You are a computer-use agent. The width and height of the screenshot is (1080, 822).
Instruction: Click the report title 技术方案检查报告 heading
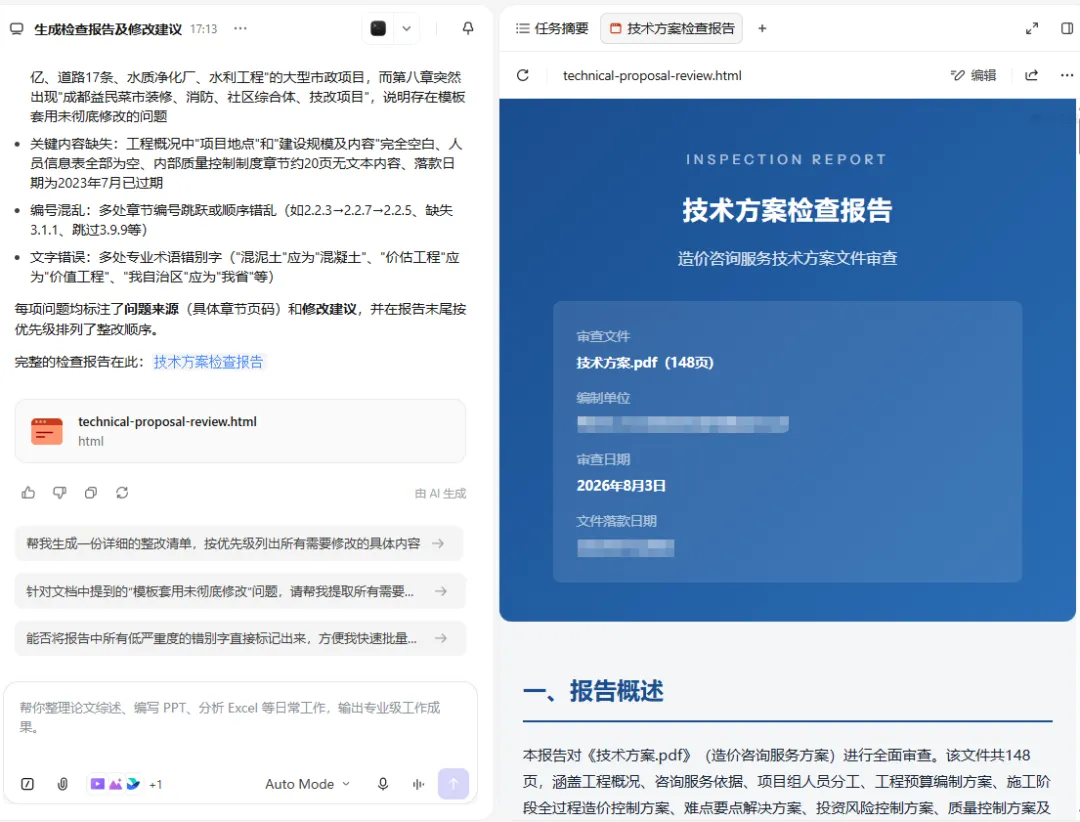tap(787, 210)
